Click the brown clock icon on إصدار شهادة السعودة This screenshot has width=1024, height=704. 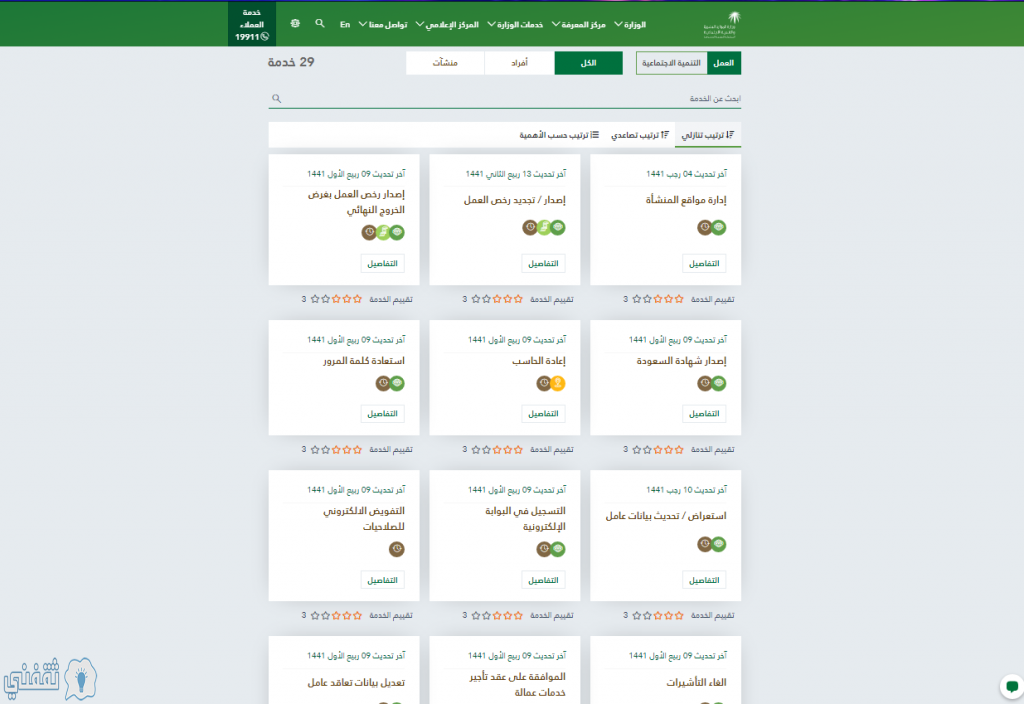click(704, 383)
